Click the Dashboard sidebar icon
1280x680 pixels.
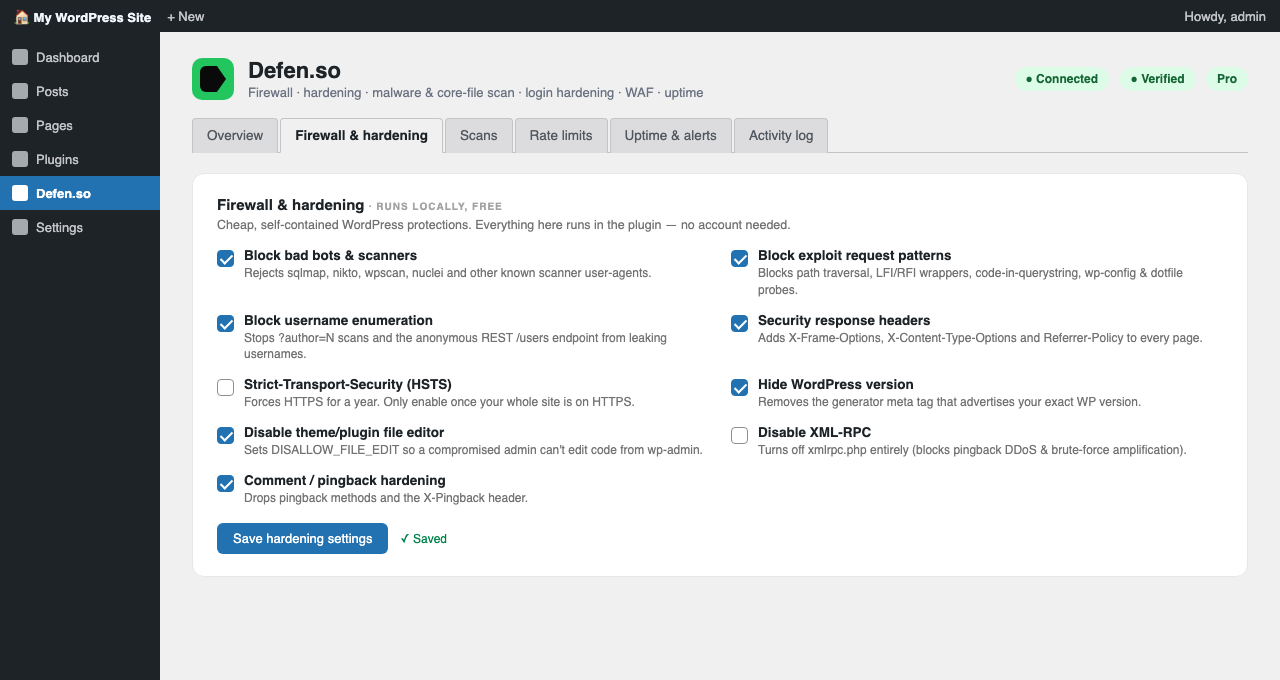[20, 57]
